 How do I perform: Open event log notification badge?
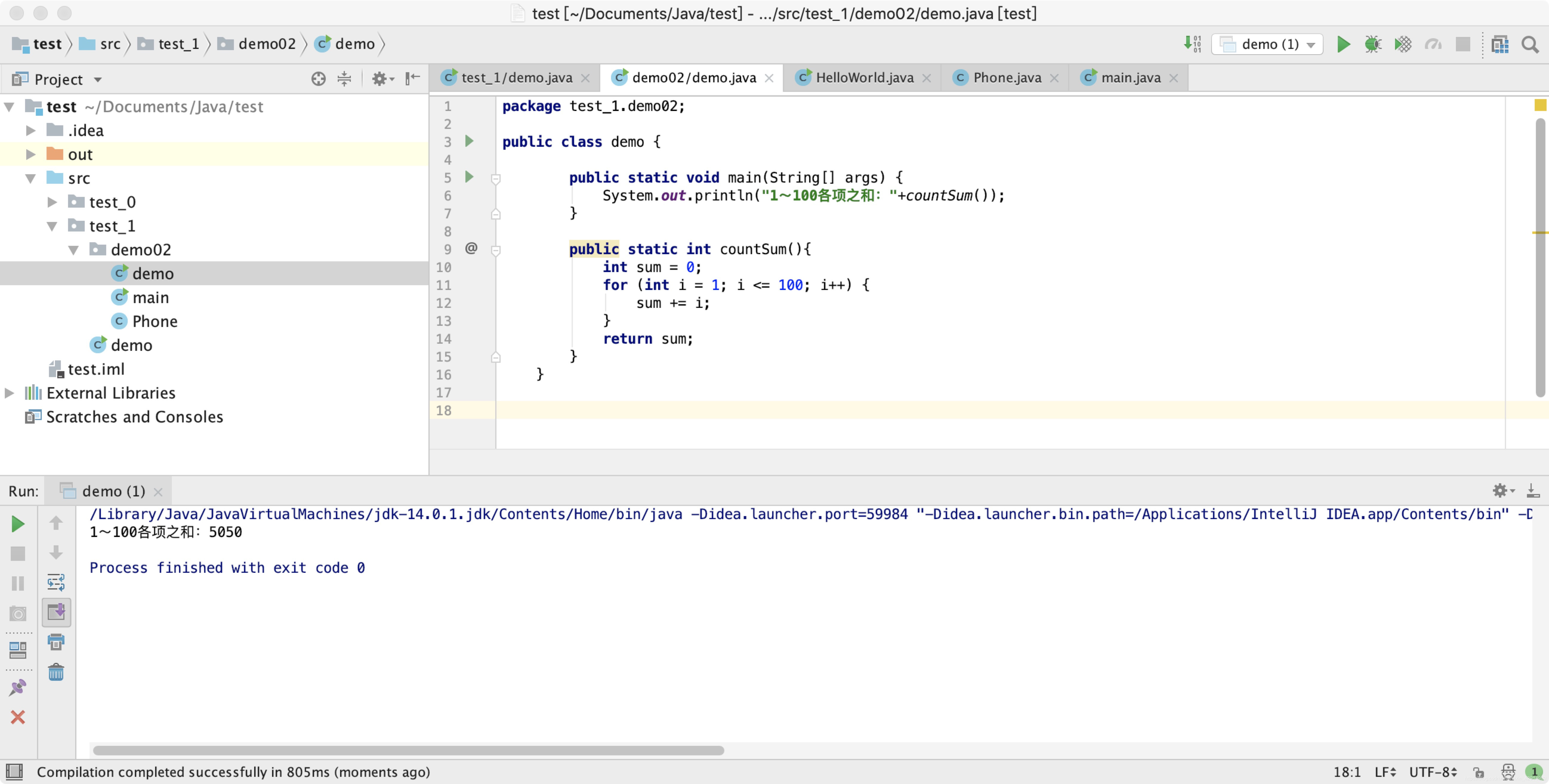click(x=1534, y=772)
